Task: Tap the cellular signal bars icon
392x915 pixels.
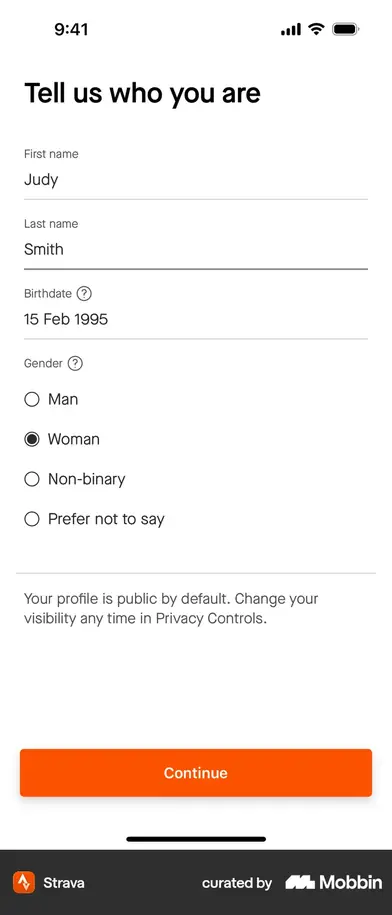Action: pyautogui.click(x=290, y=29)
